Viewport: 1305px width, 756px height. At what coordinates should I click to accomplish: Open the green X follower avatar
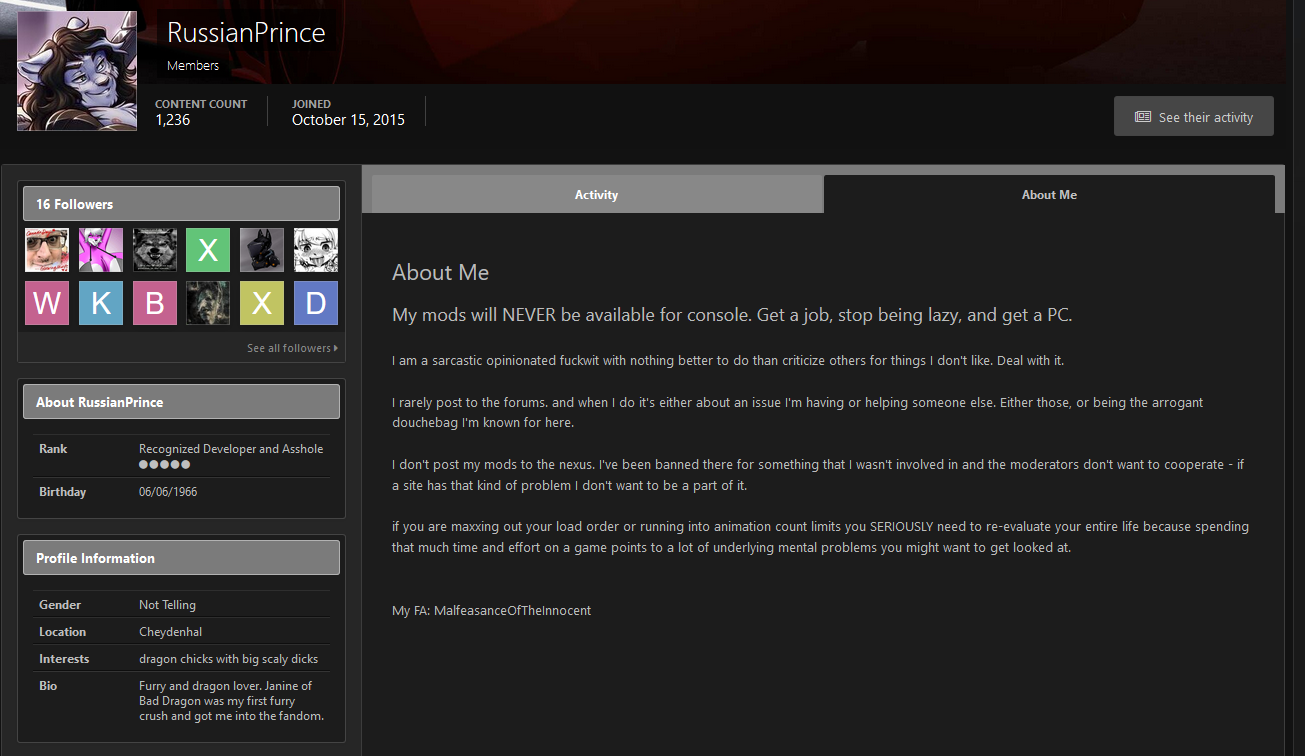point(208,250)
